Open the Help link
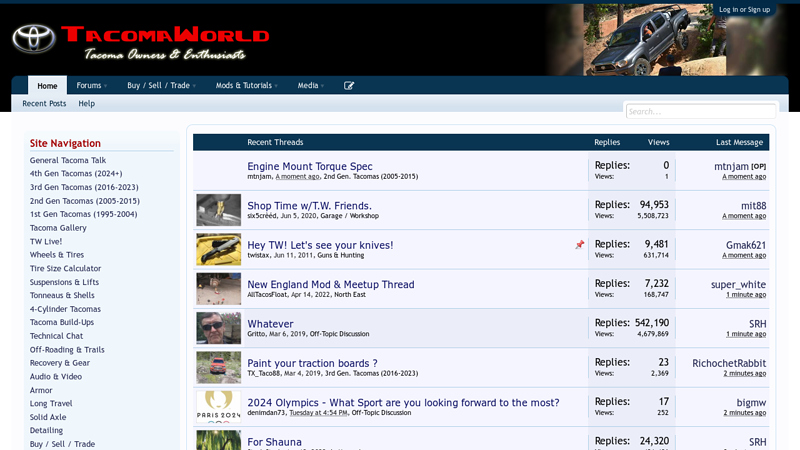 pos(86,104)
